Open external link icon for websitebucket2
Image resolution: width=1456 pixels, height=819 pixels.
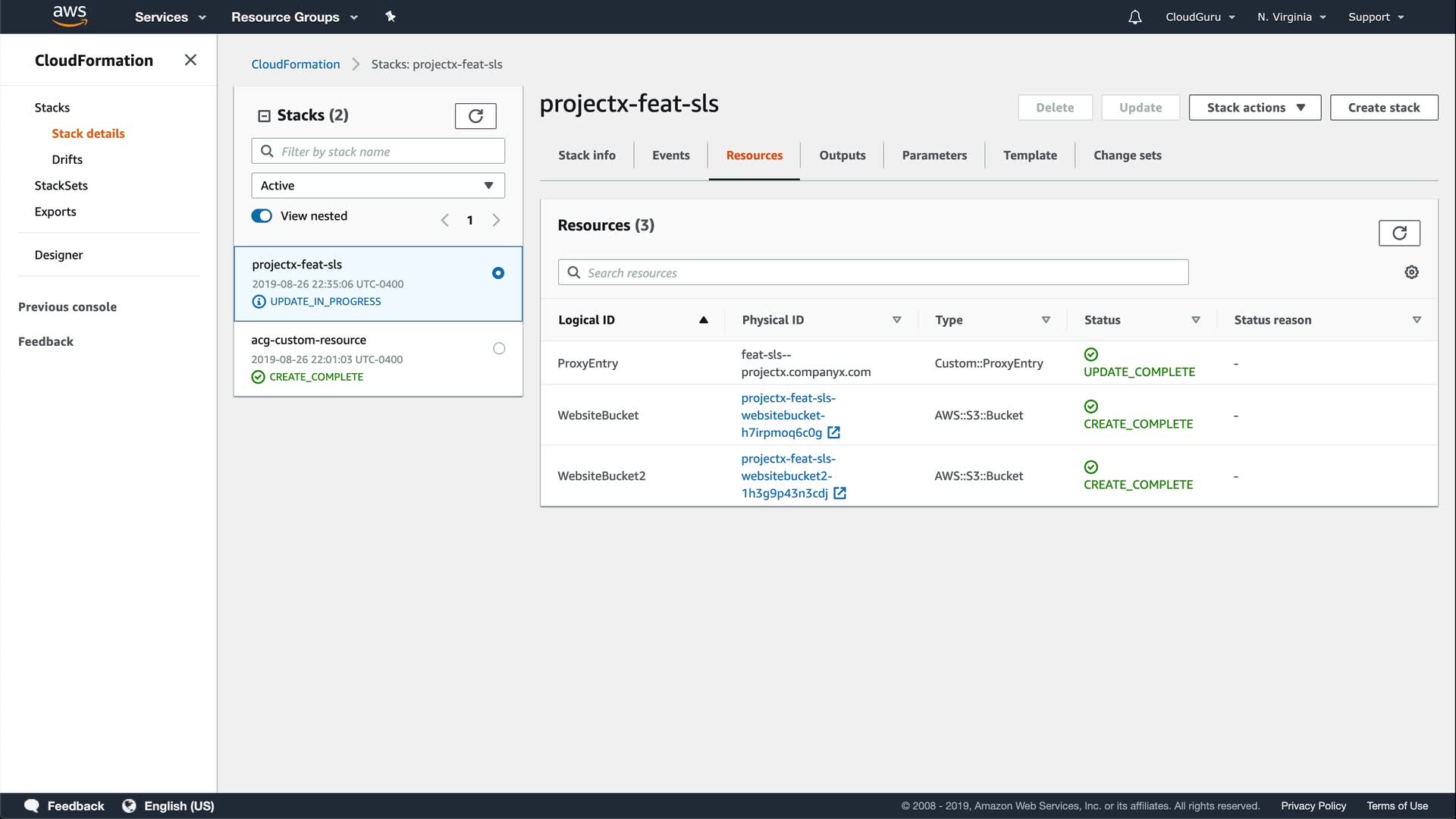pos(839,494)
